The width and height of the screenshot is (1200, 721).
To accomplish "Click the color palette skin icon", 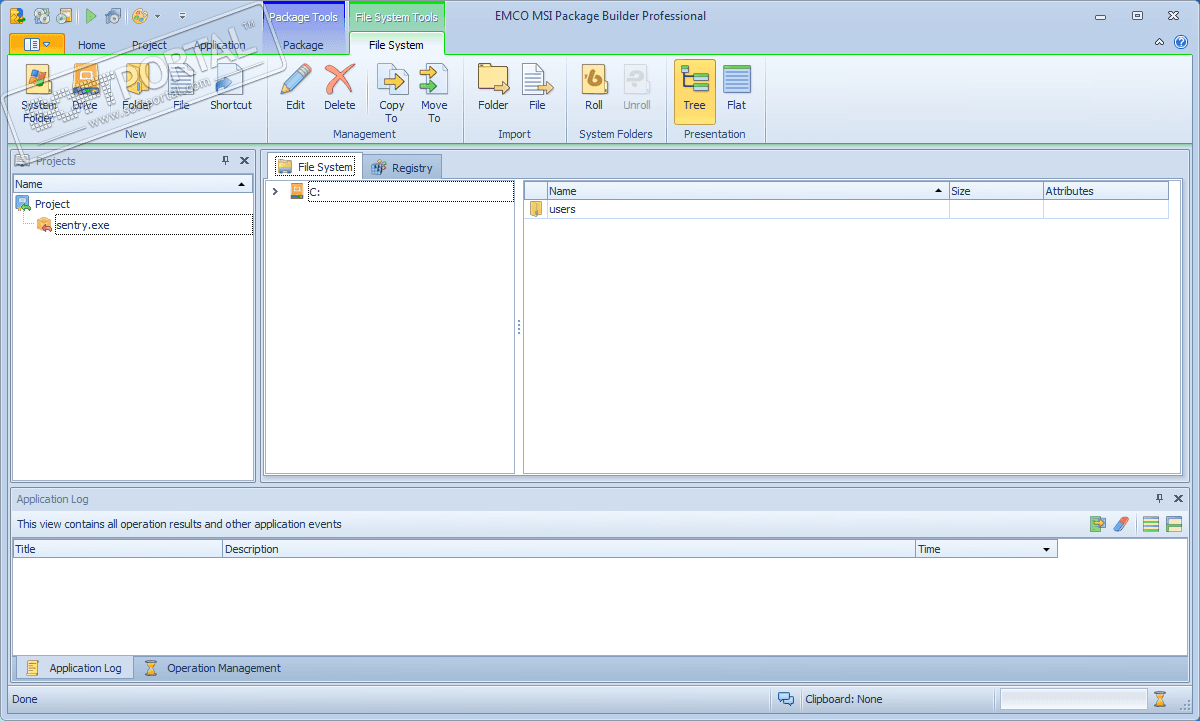I will (x=141, y=16).
